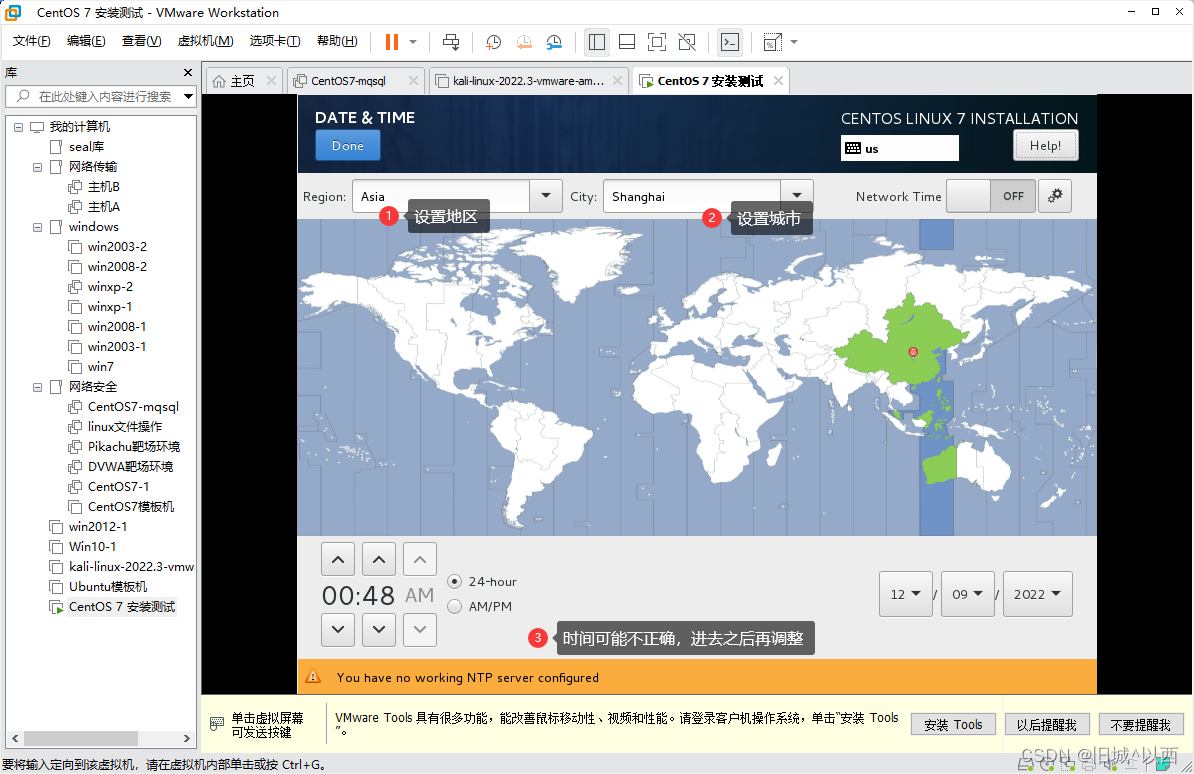1194x774 pixels.
Task: Click the us keyboard layout indicator
Action: coord(899,148)
